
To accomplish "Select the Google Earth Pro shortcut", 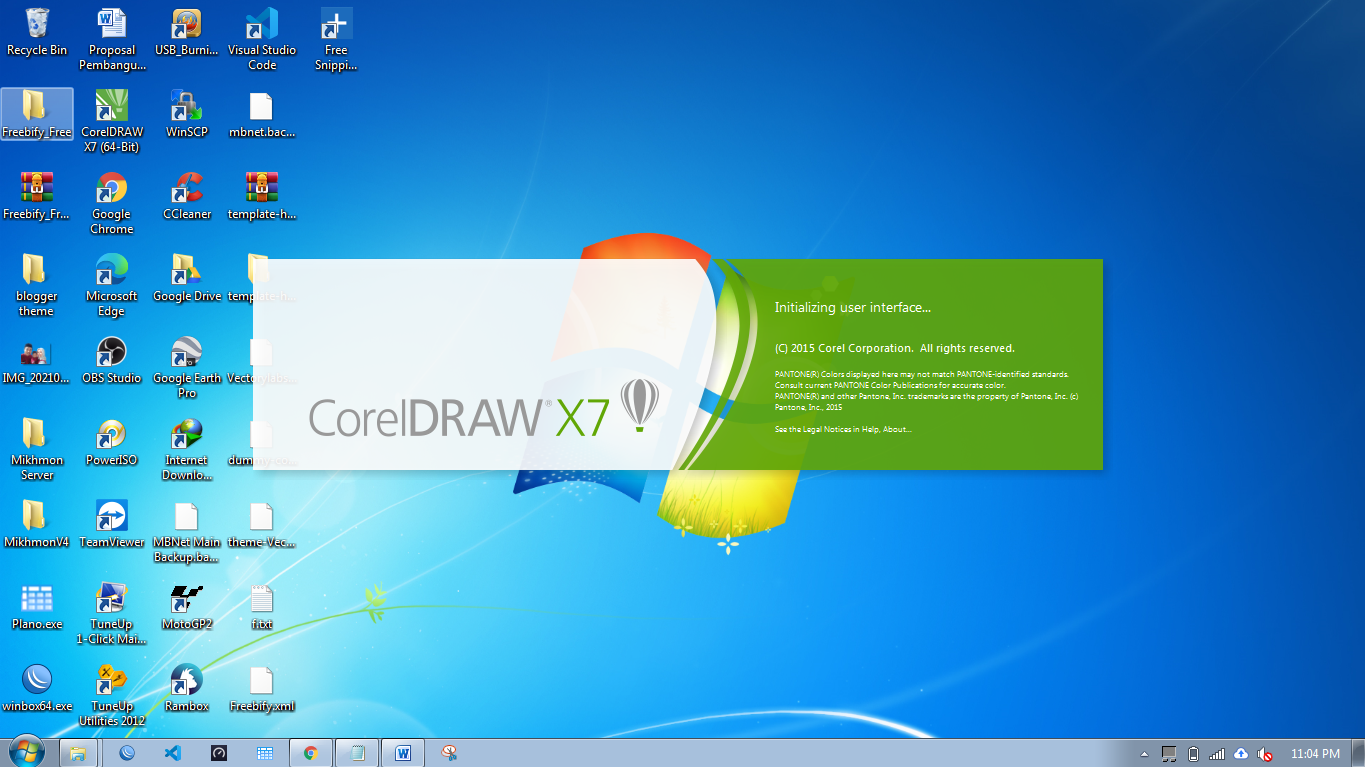I will click(186, 367).
